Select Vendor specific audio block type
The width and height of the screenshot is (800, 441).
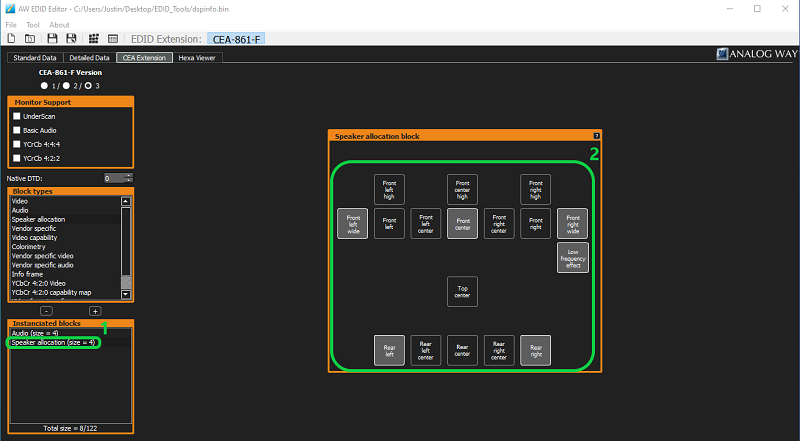65,265
